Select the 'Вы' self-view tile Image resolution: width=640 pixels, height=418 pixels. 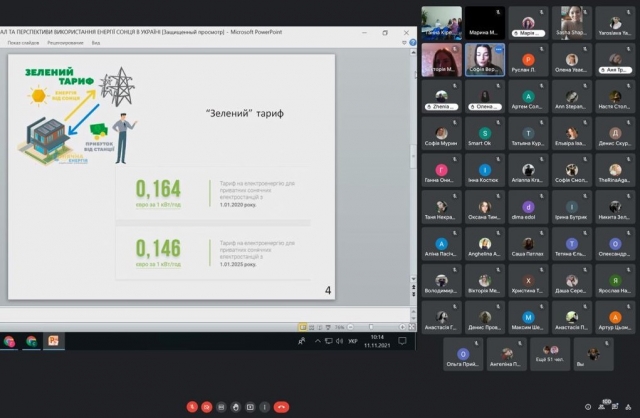pos(593,354)
